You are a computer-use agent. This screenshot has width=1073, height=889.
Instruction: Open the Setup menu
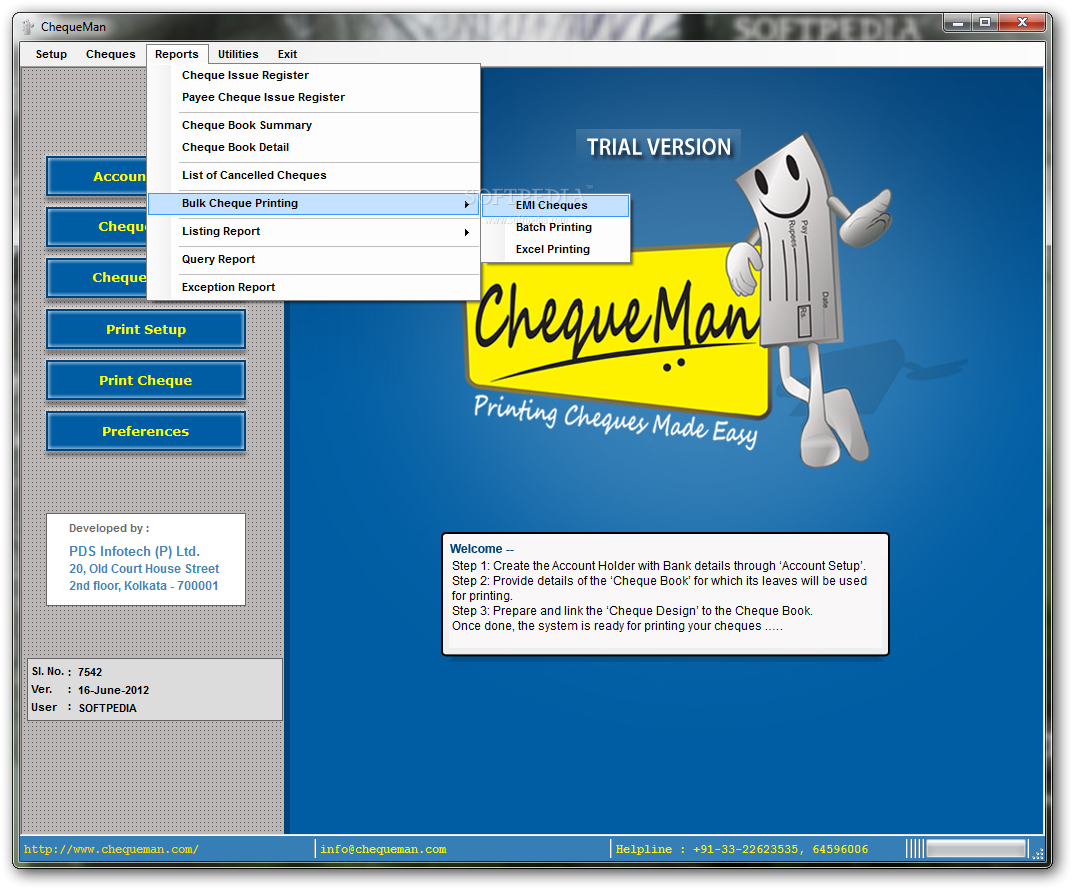[51, 54]
